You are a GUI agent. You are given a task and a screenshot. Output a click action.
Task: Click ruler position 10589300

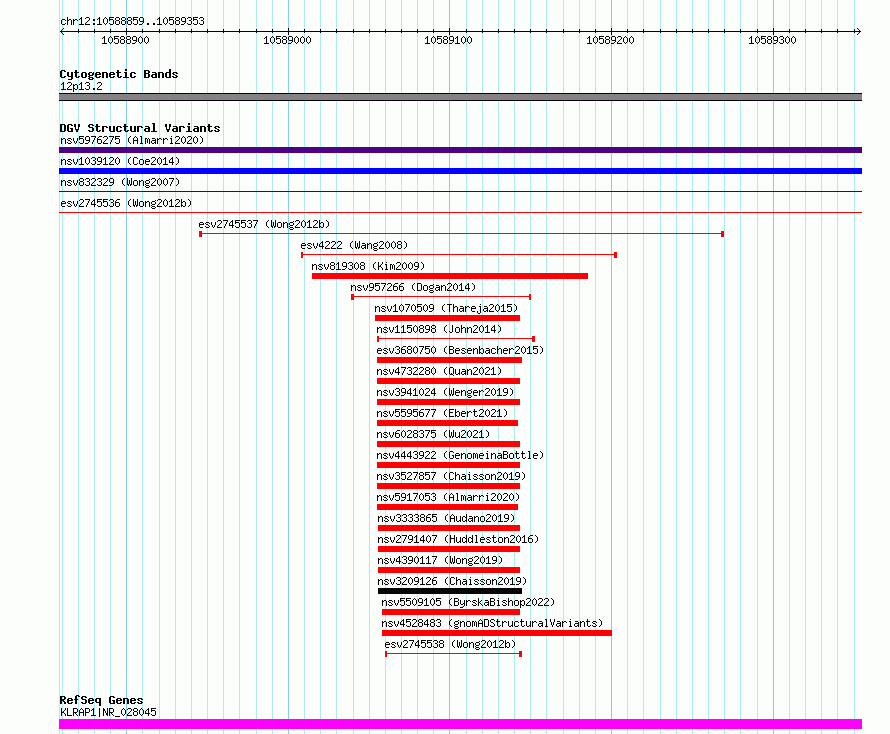coord(772,40)
